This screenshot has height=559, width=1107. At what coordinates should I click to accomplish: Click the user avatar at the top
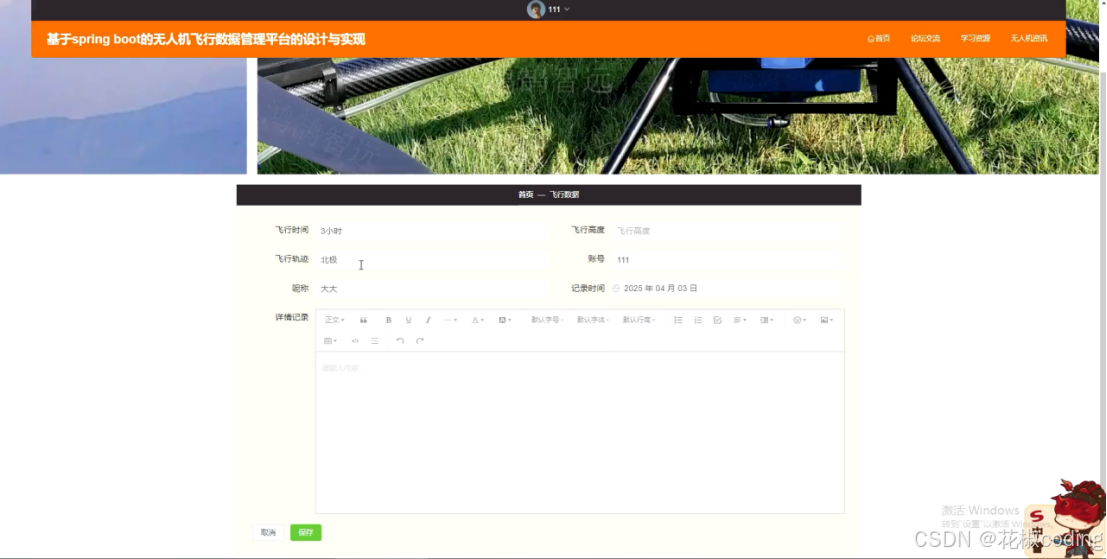click(536, 9)
